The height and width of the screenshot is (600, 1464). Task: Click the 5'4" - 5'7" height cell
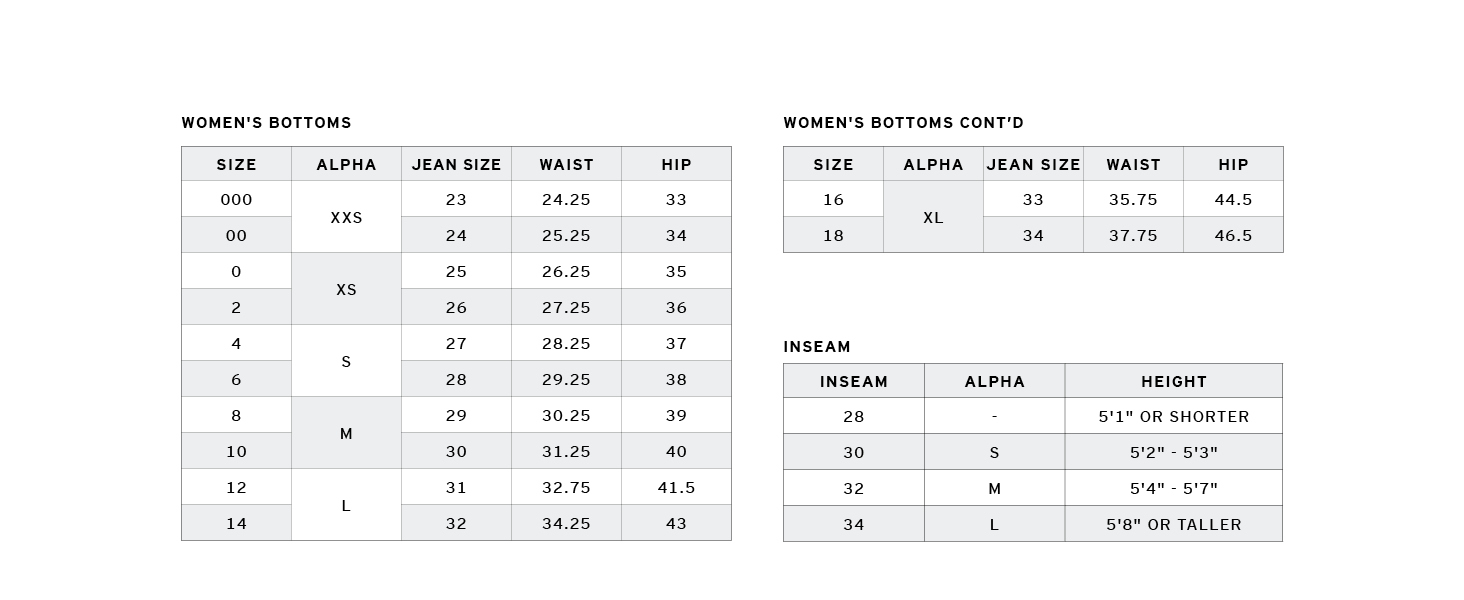[x=1173, y=488]
